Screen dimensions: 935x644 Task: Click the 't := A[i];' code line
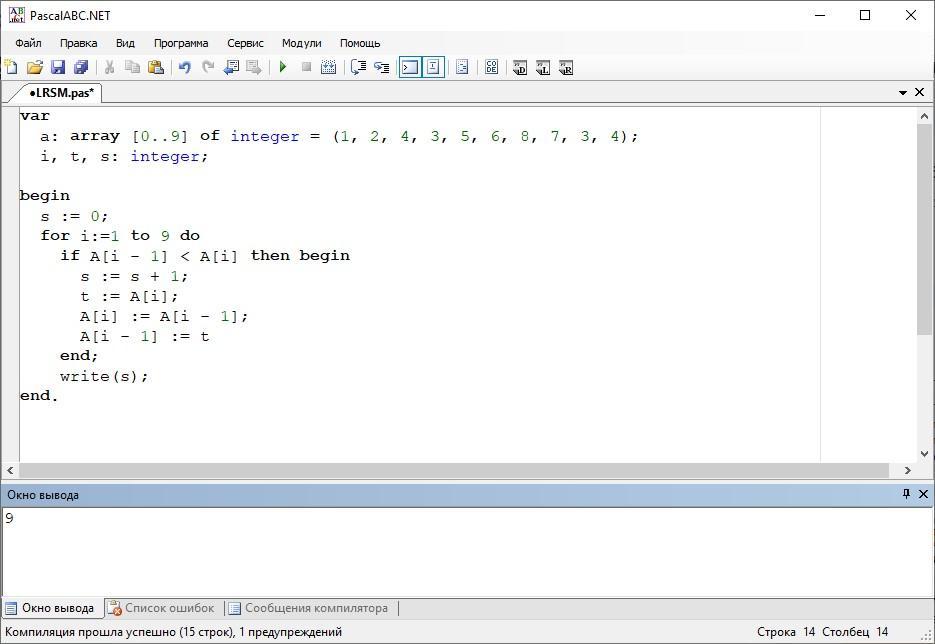point(129,296)
